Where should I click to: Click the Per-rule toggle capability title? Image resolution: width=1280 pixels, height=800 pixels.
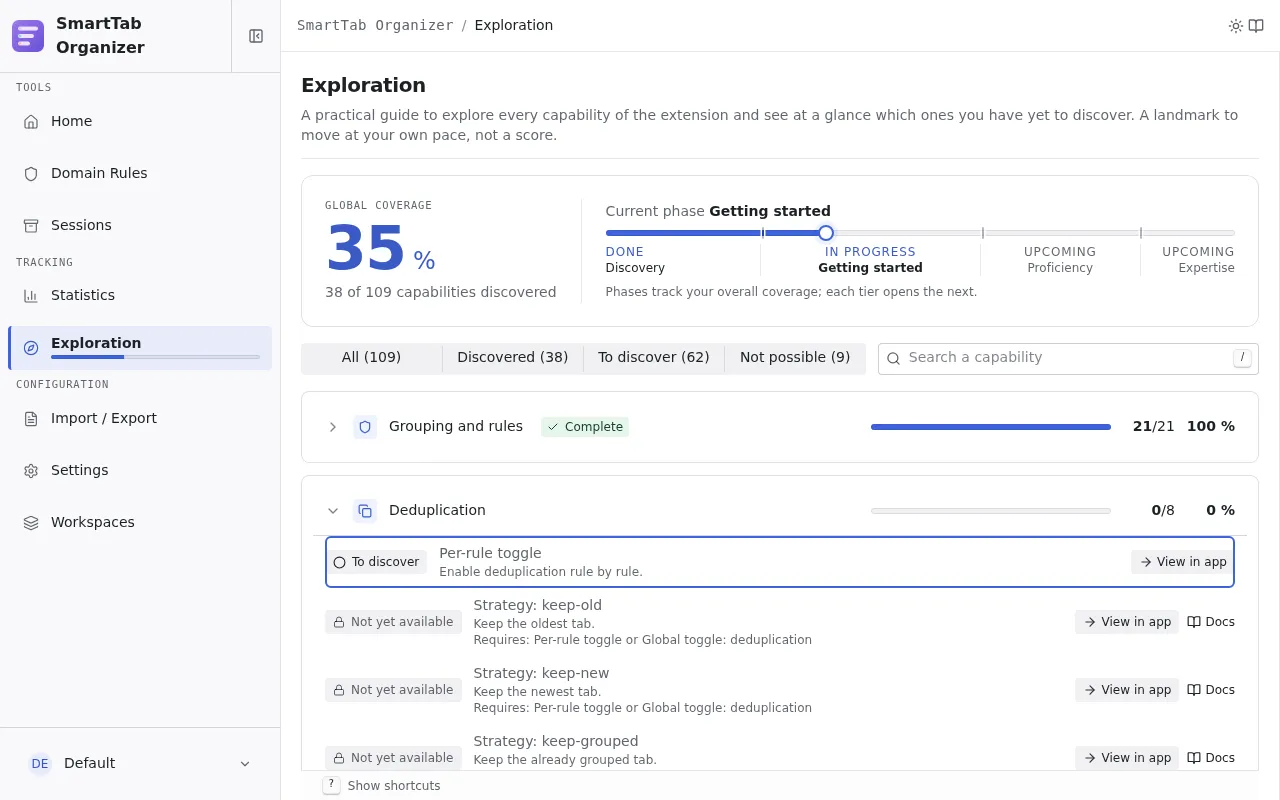pyautogui.click(x=490, y=553)
